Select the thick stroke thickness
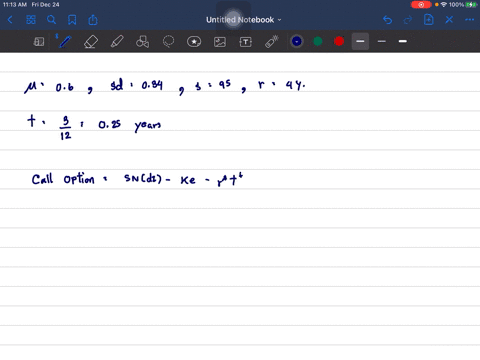Viewport: 480px width, 360px height. click(x=403, y=41)
